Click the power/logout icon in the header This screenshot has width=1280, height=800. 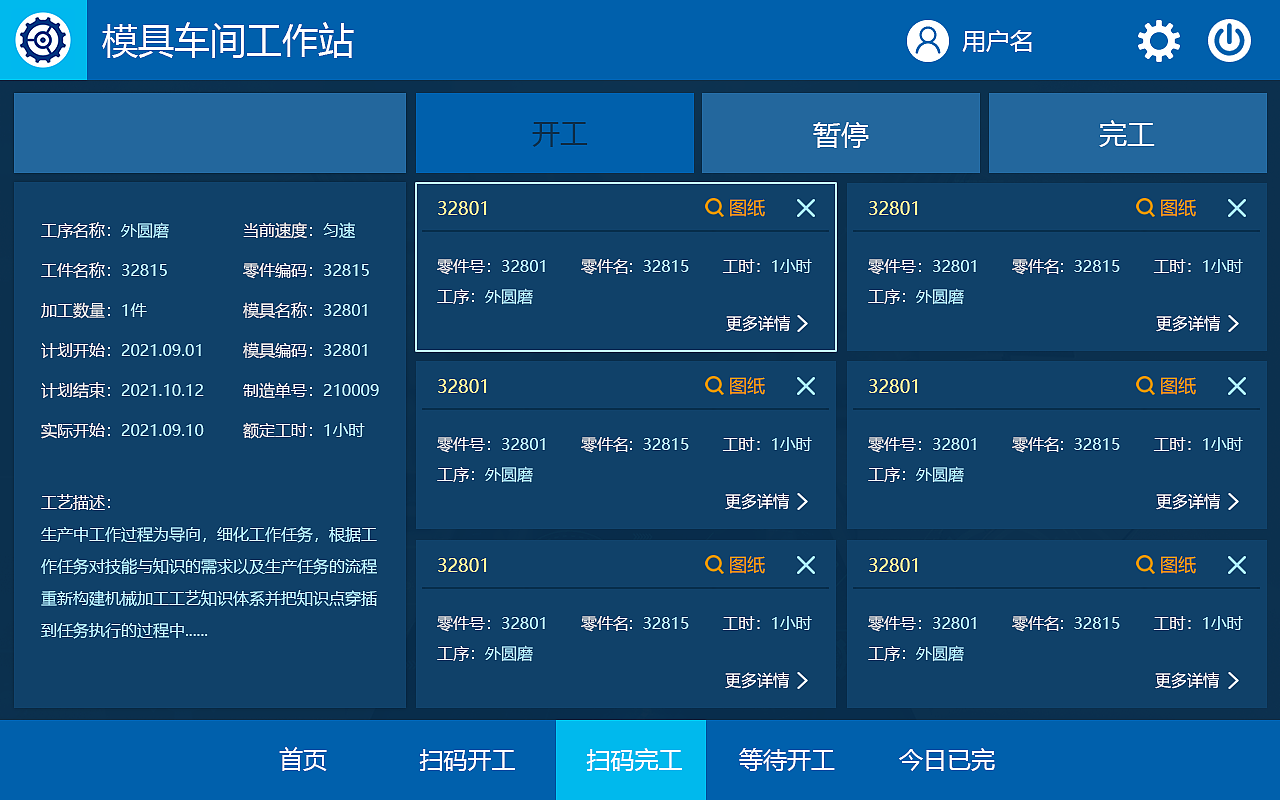click(1229, 40)
